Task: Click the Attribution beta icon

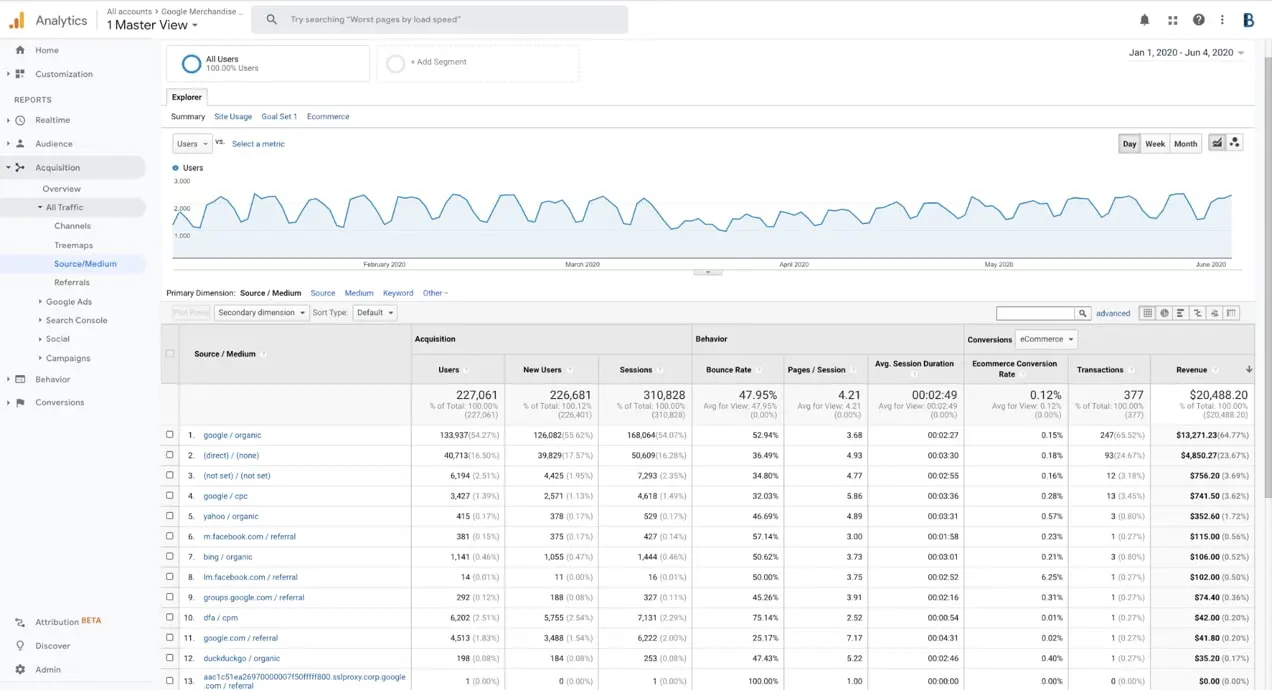Action: [20, 622]
